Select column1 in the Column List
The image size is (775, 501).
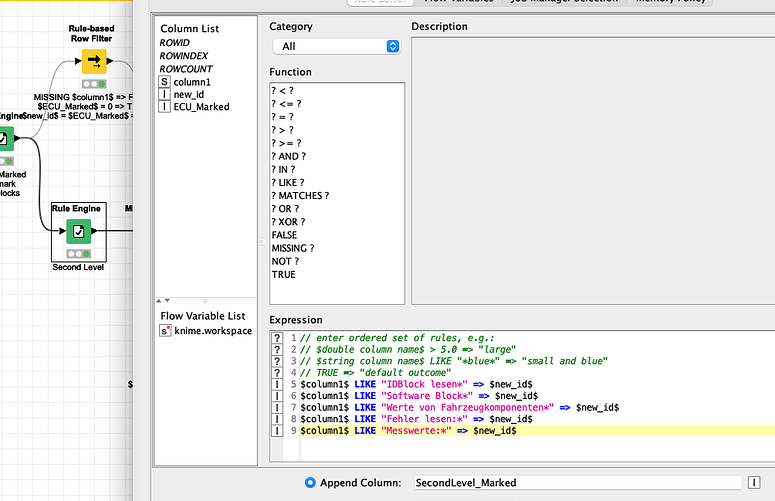pyautogui.click(x=192, y=82)
